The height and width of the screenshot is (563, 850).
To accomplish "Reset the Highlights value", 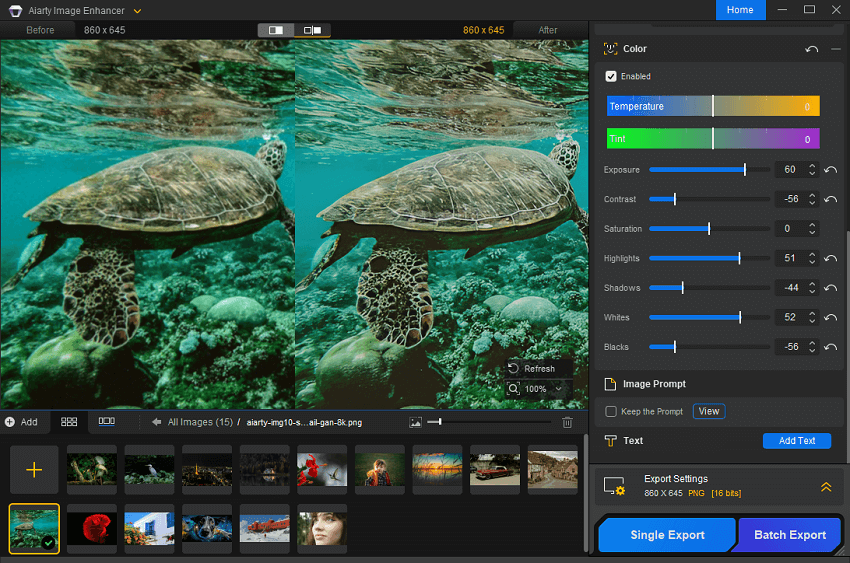I will click(x=830, y=258).
